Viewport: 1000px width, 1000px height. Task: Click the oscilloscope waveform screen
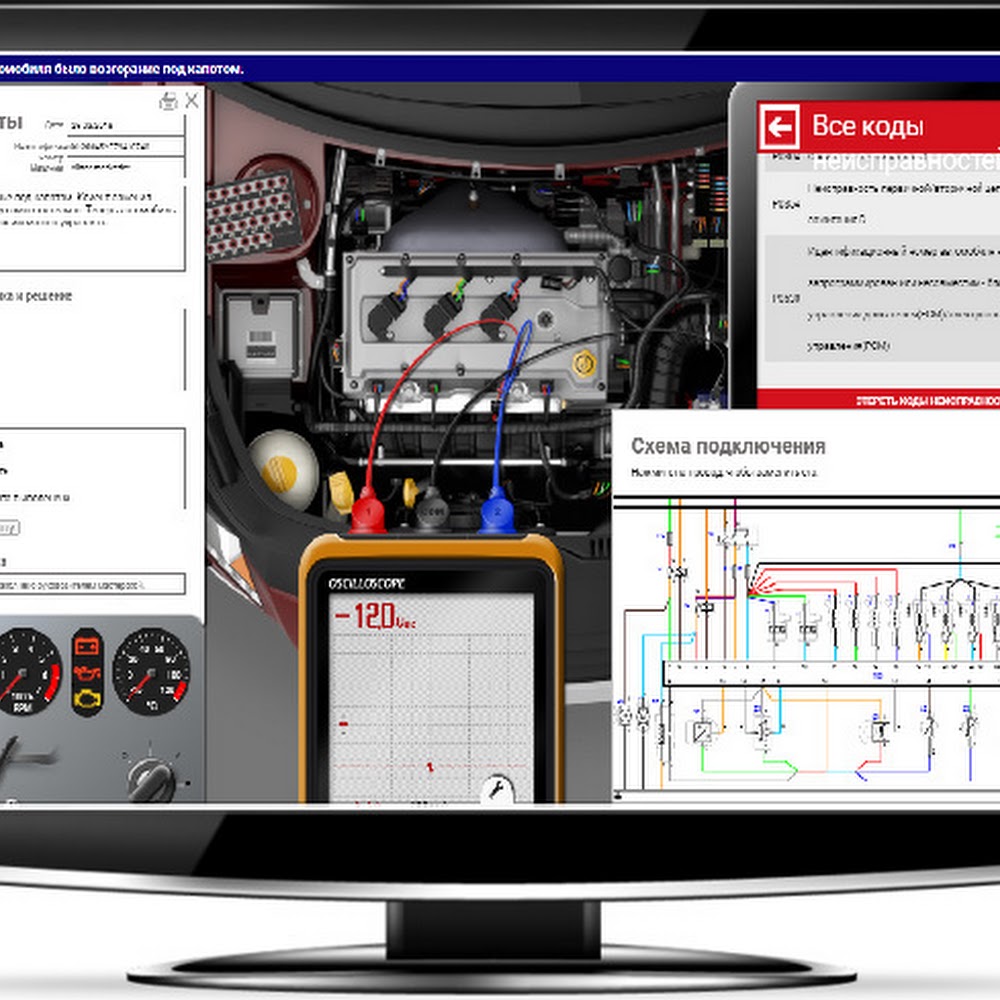pos(431,697)
